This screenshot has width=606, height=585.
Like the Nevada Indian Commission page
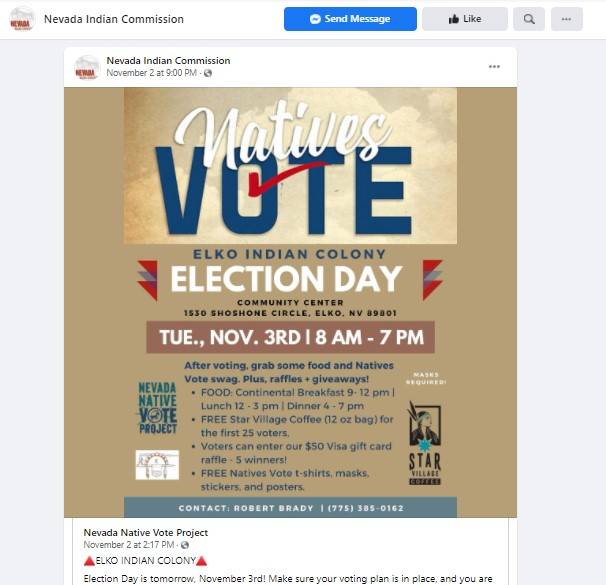click(x=464, y=19)
